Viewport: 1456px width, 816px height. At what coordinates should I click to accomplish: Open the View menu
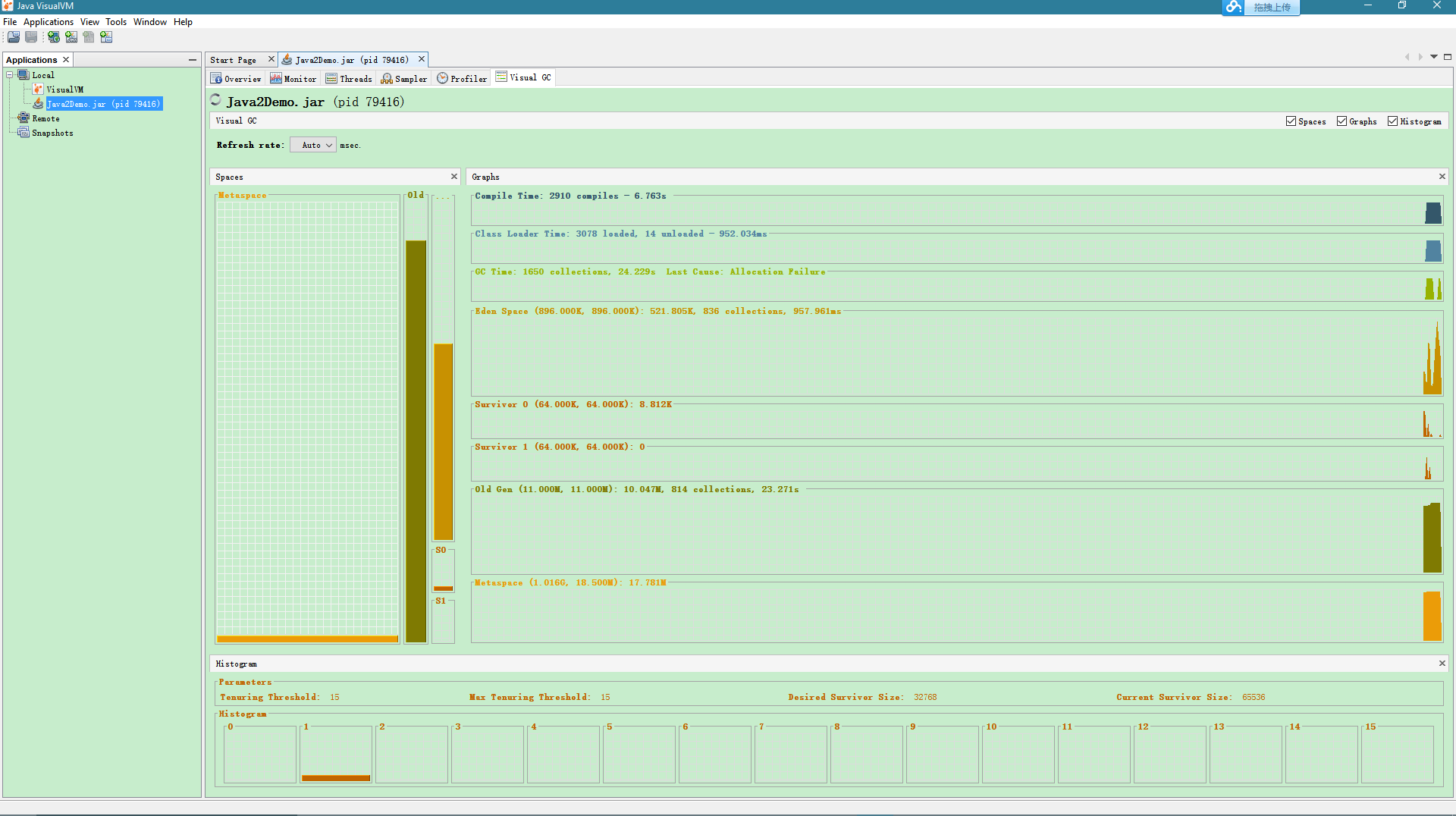click(x=89, y=22)
